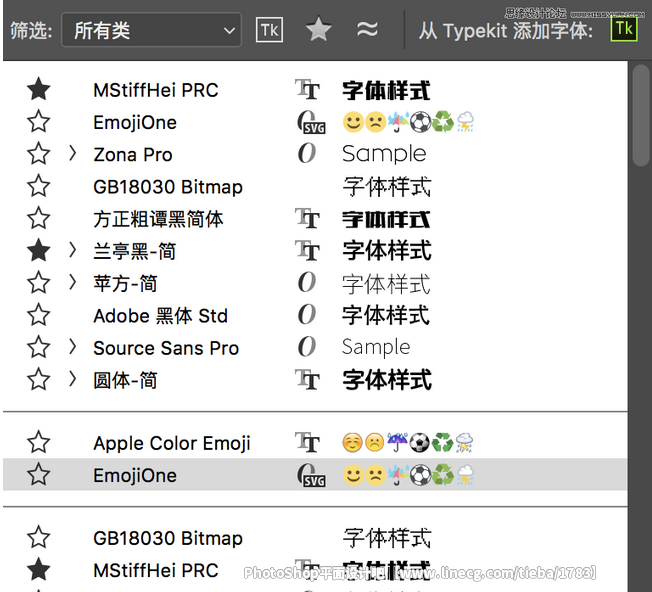Choose the 兰亭黑-简 font name

tap(135, 251)
